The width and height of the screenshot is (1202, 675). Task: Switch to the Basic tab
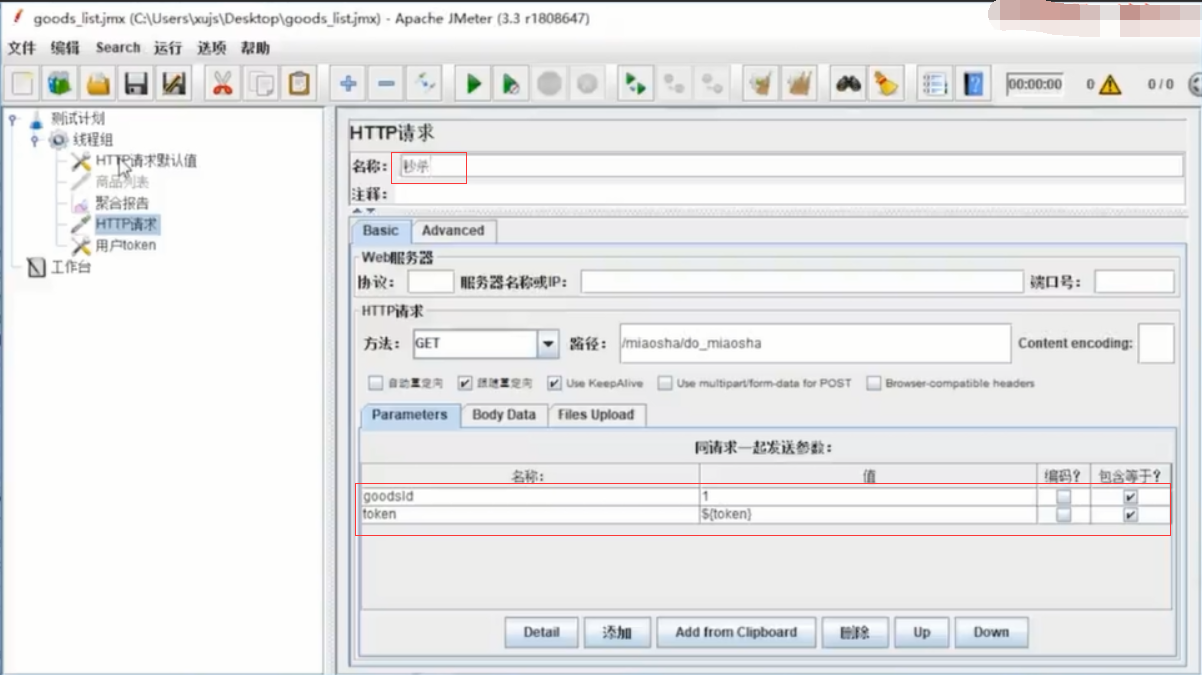380,230
